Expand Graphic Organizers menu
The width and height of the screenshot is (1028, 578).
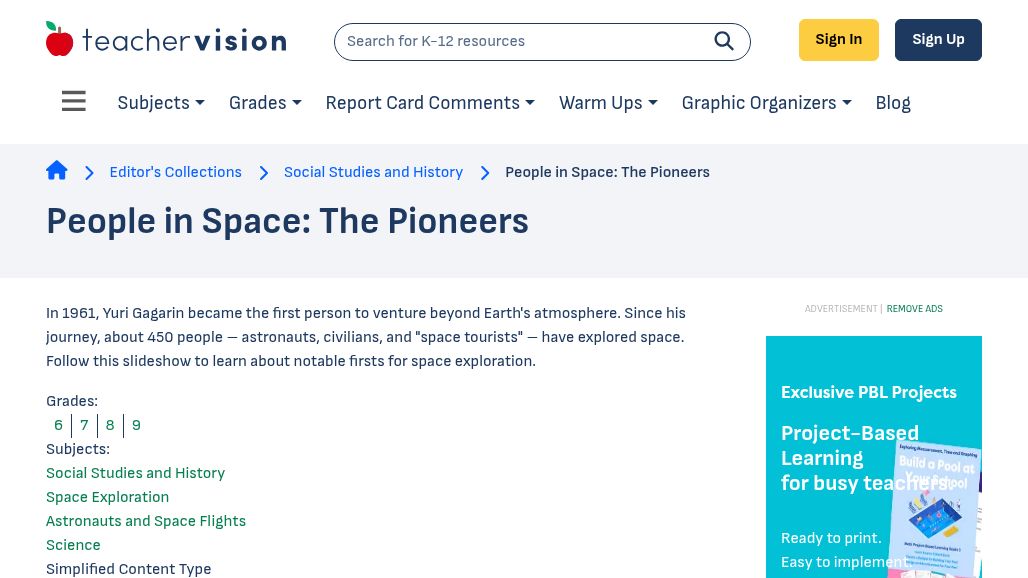766,103
